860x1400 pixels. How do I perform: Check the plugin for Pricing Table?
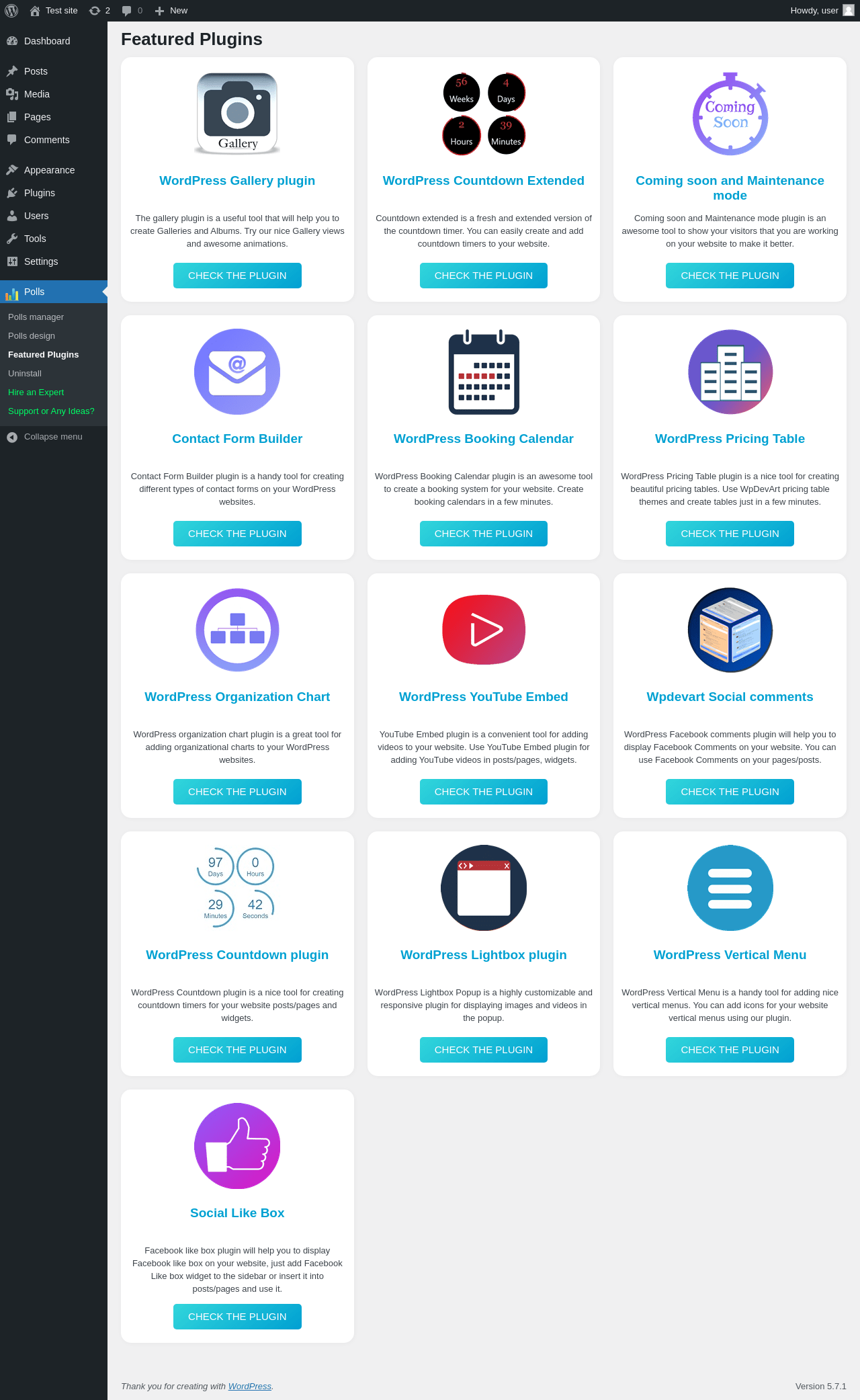(x=730, y=534)
